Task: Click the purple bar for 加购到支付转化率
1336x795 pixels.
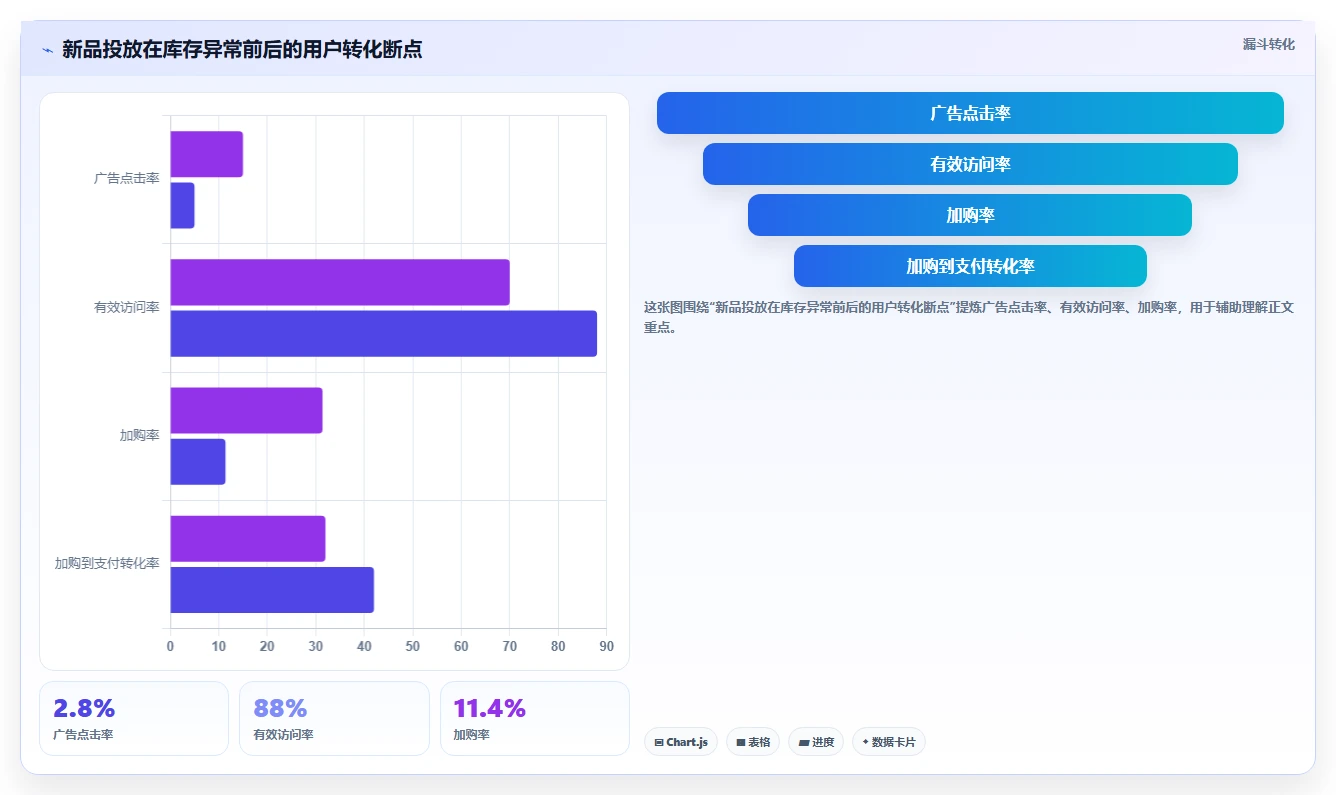Action: [248, 538]
